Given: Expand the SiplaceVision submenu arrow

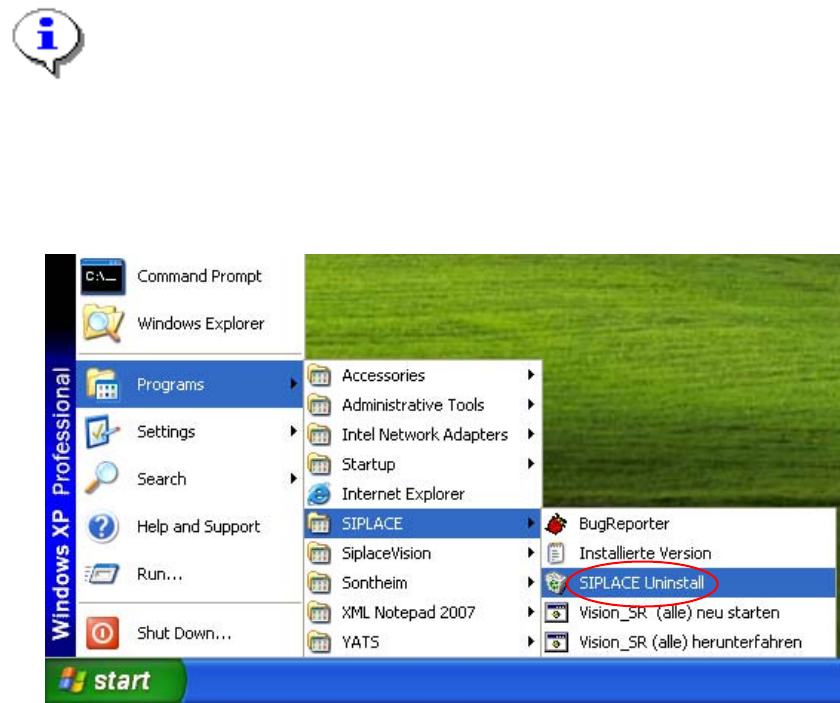Looking at the screenshot, I should click(530, 552).
